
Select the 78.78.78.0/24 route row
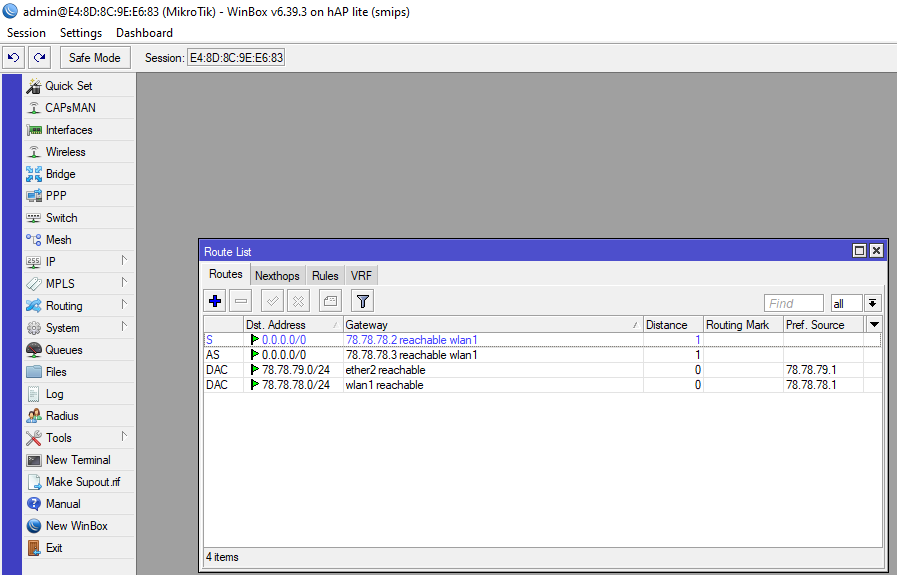click(x=542, y=385)
